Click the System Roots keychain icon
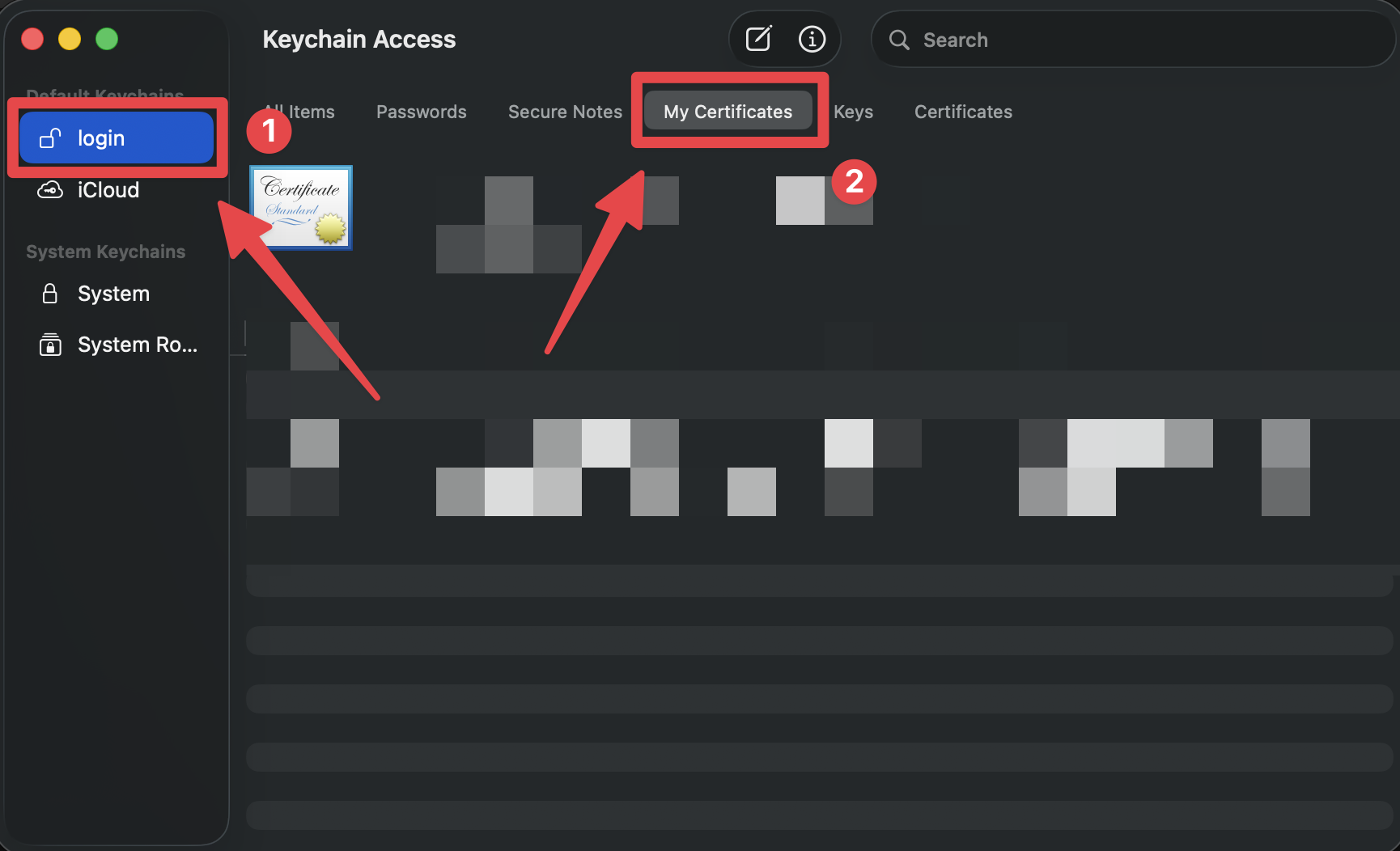Viewport: 1400px width, 851px height. click(50, 344)
